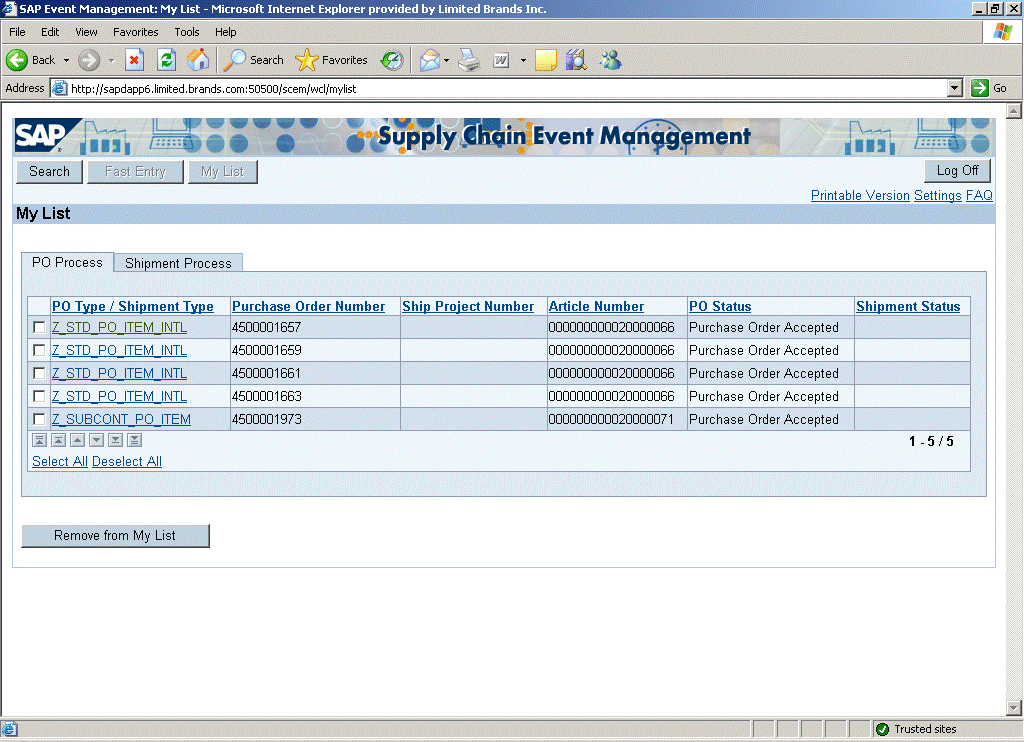Open the Favorites menu
Screen dimensions: 1024x742
[x=136, y=32]
